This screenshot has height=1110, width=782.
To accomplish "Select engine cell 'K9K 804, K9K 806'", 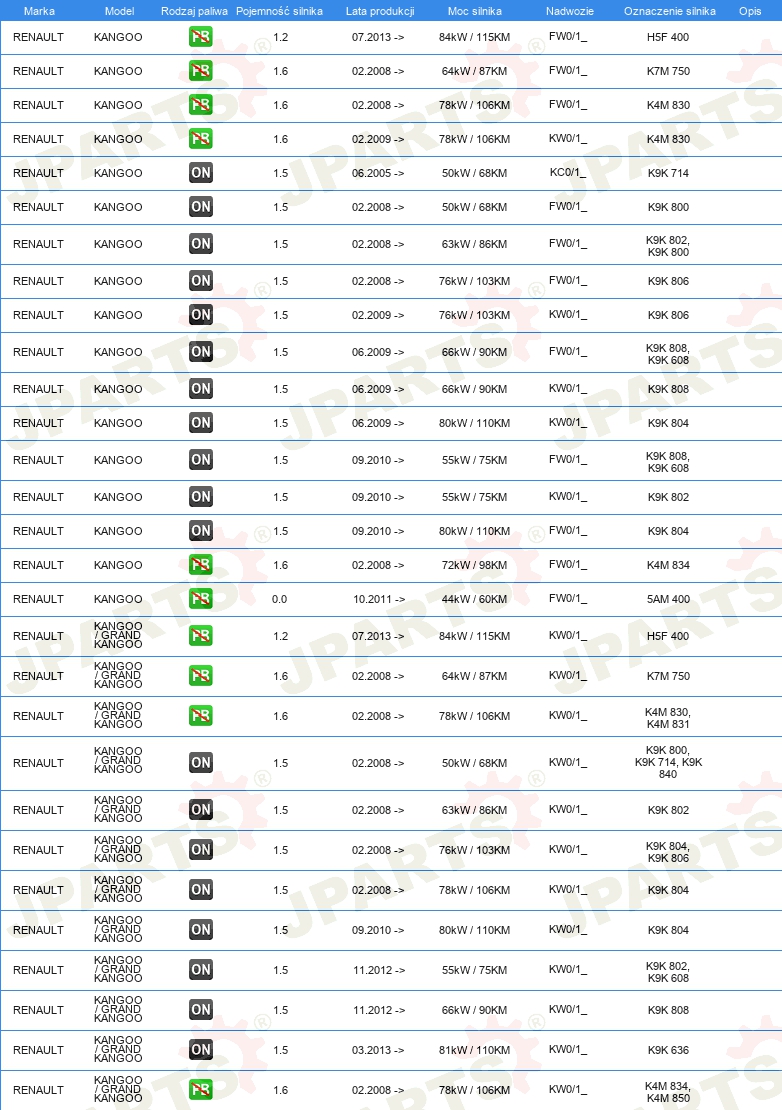I will tap(668, 852).
